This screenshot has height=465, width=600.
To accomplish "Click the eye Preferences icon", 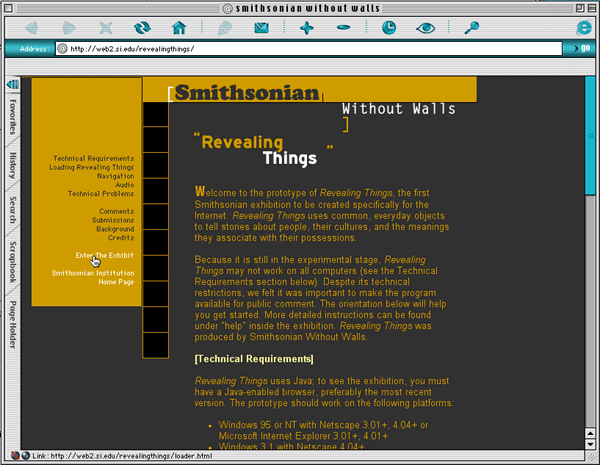I will pos(426,28).
